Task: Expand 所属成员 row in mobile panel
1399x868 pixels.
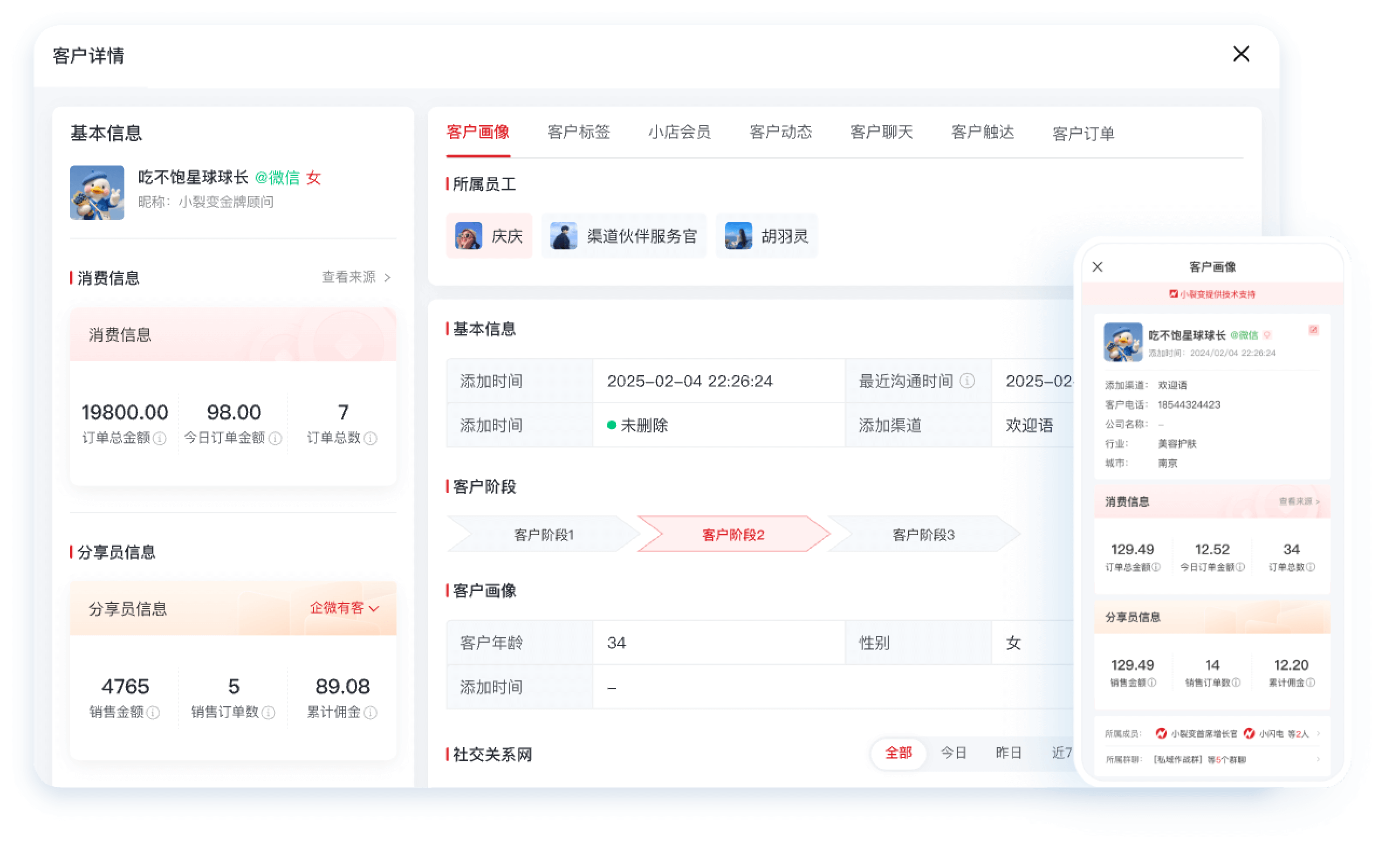Action: [1319, 734]
